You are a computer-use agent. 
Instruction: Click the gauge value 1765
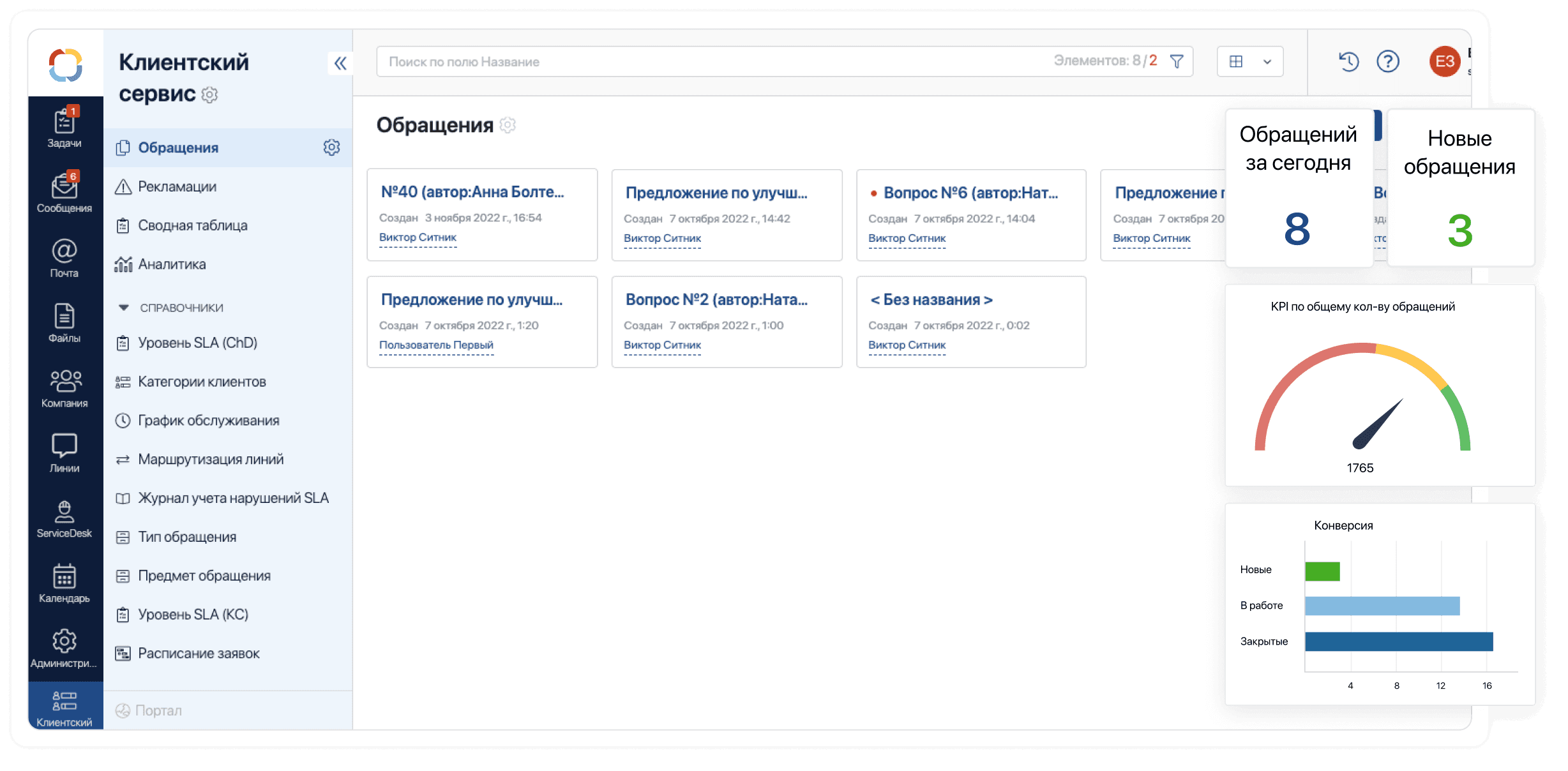[x=1360, y=468]
